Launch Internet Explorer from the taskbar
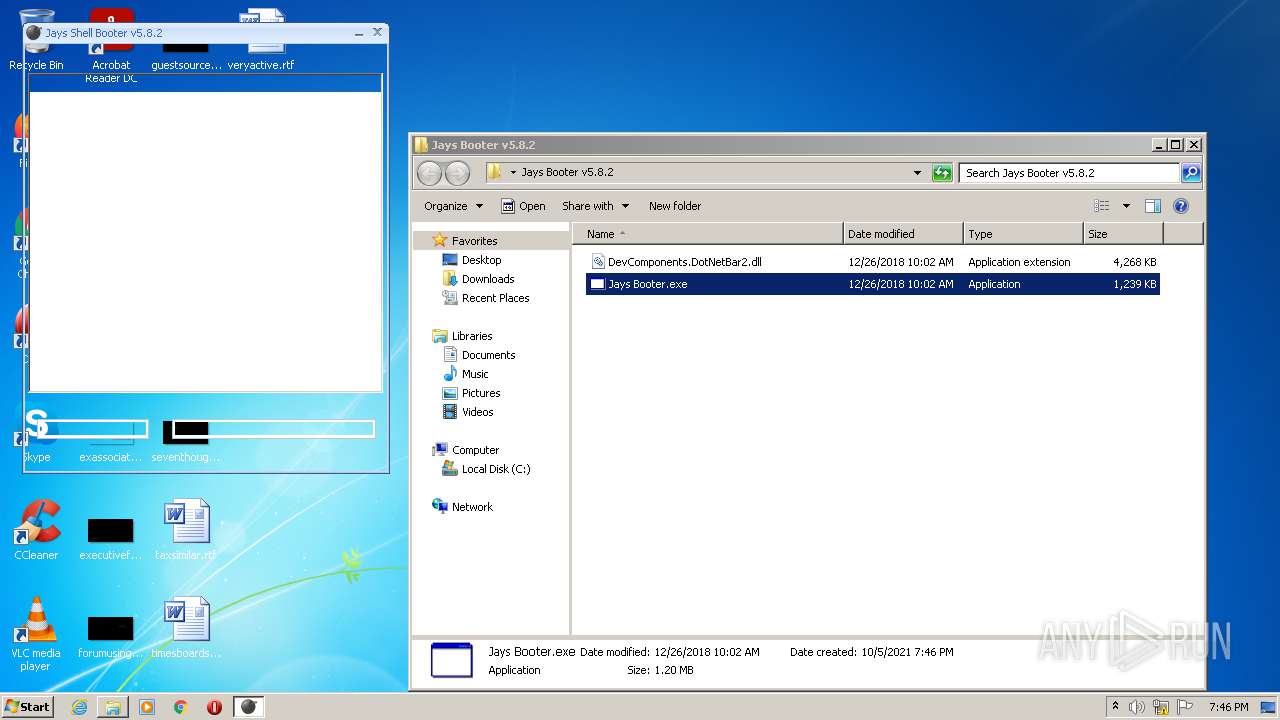1280x720 pixels. 79,707
